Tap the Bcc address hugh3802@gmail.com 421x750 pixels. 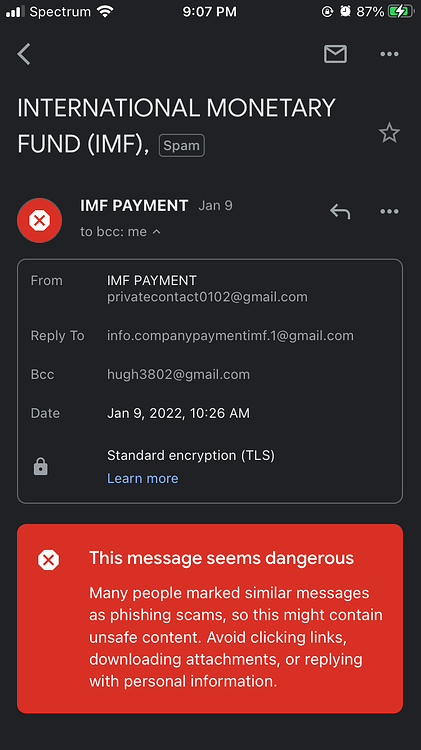tap(178, 375)
